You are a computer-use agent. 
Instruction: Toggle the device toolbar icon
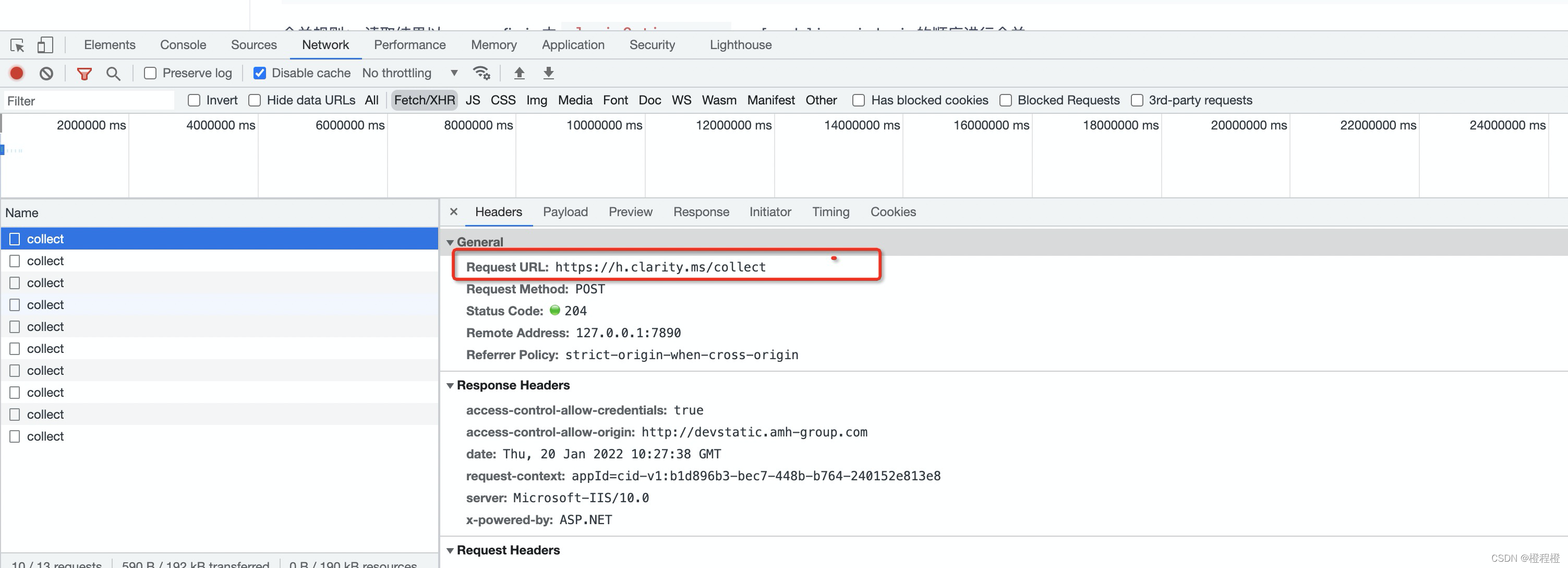(45, 45)
